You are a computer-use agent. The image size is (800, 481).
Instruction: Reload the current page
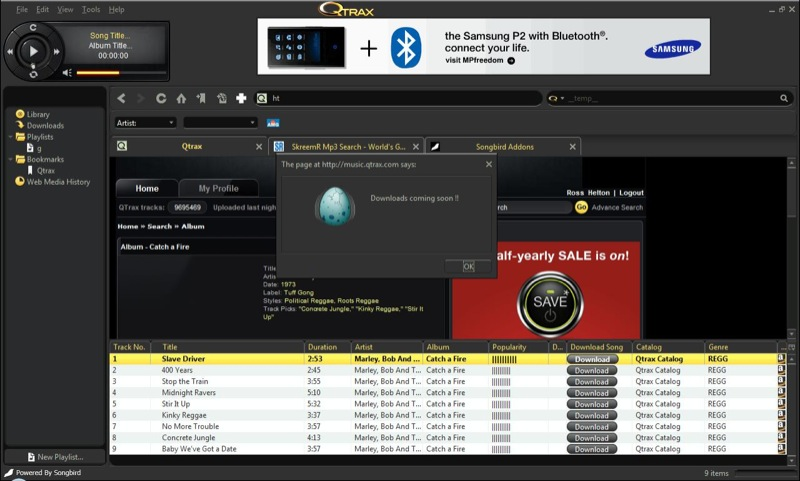(161, 98)
